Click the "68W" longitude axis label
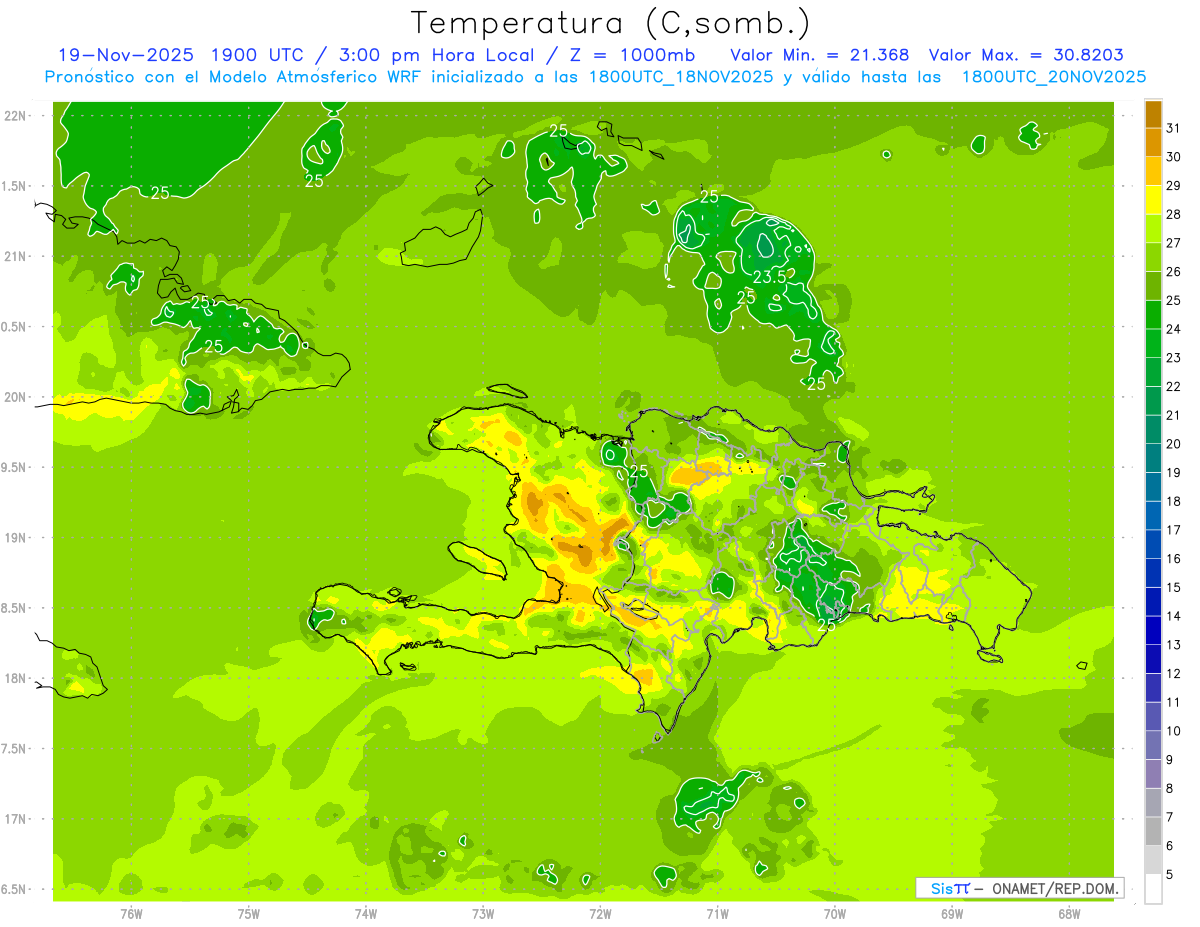 coord(1069,913)
